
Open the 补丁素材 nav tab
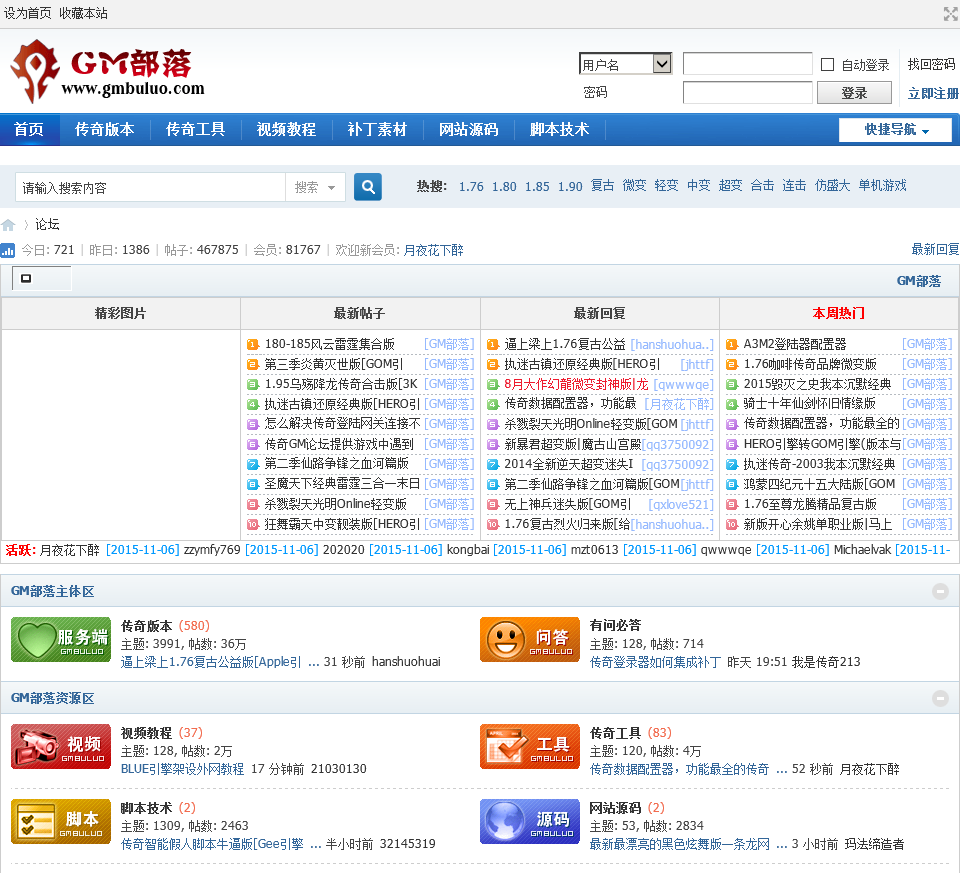coord(377,129)
